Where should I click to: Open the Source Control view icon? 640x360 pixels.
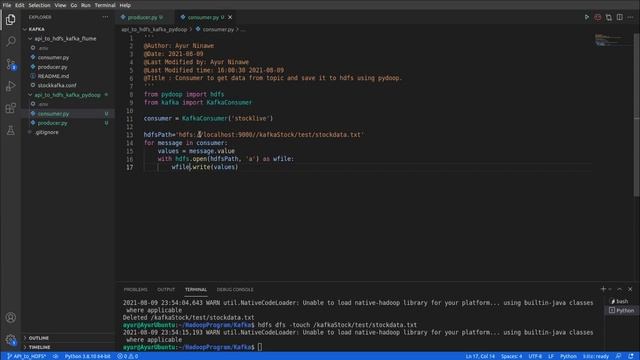(x=11, y=64)
